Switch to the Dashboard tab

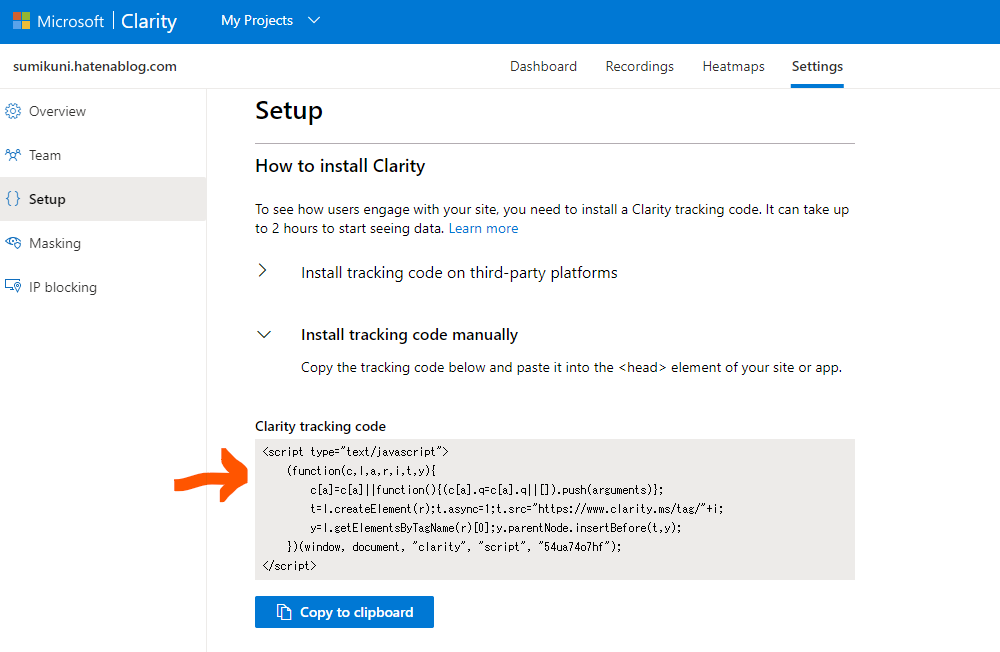543,66
